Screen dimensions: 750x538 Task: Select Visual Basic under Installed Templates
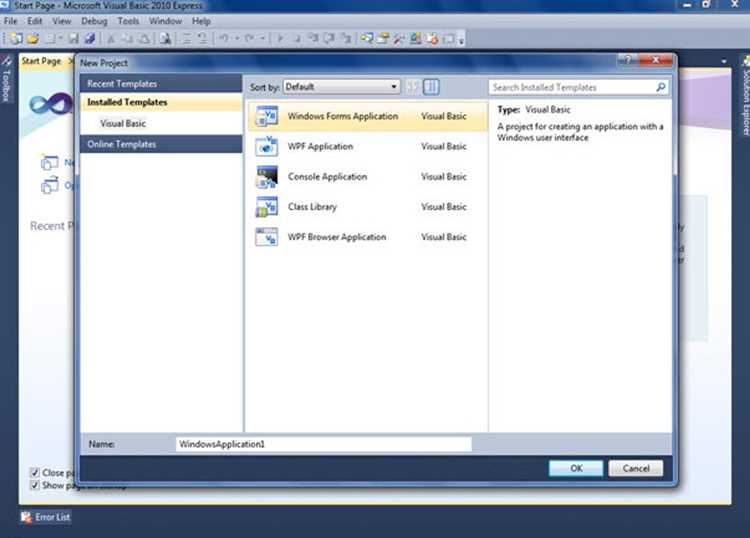pyautogui.click(x=123, y=123)
